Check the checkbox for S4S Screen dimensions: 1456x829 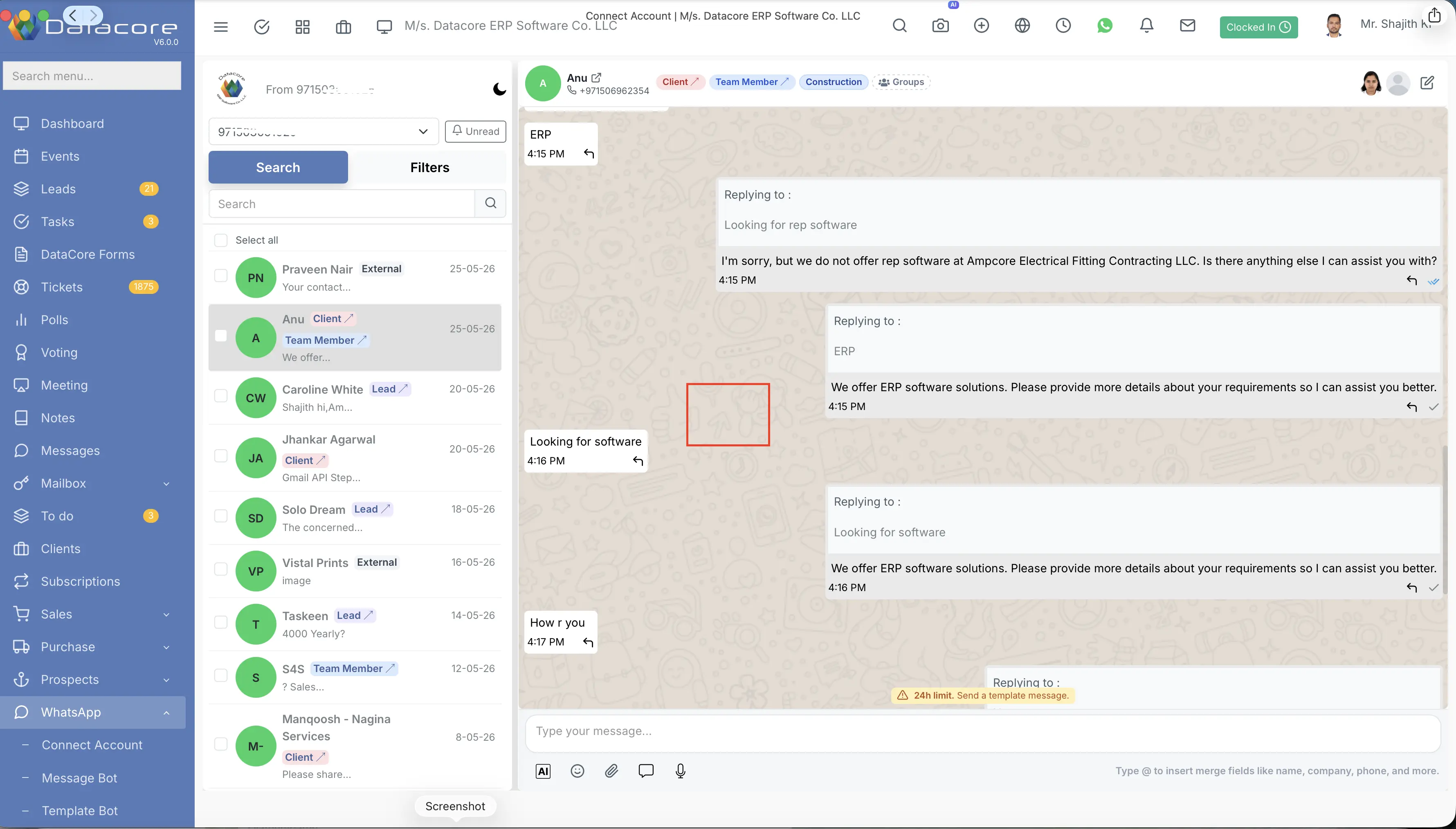(x=220, y=675)
